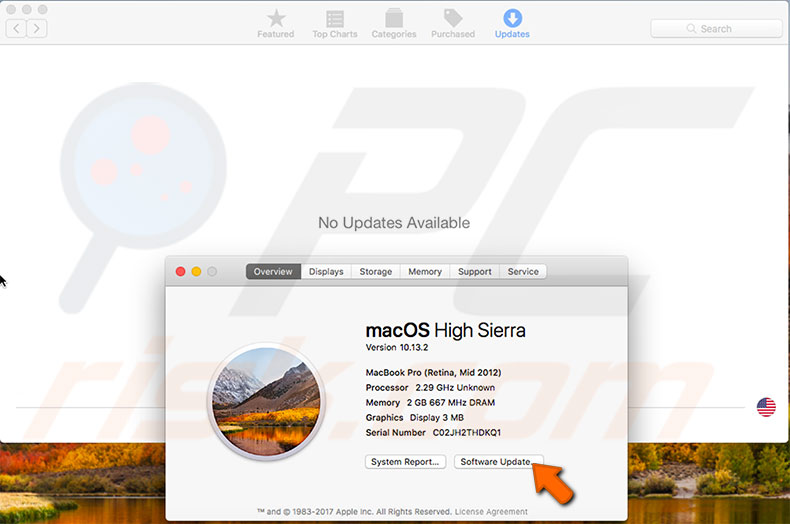This screenshot has height=524, width=790.
Task: Switch to the Storage tab
Action: [x=376, y=272]
